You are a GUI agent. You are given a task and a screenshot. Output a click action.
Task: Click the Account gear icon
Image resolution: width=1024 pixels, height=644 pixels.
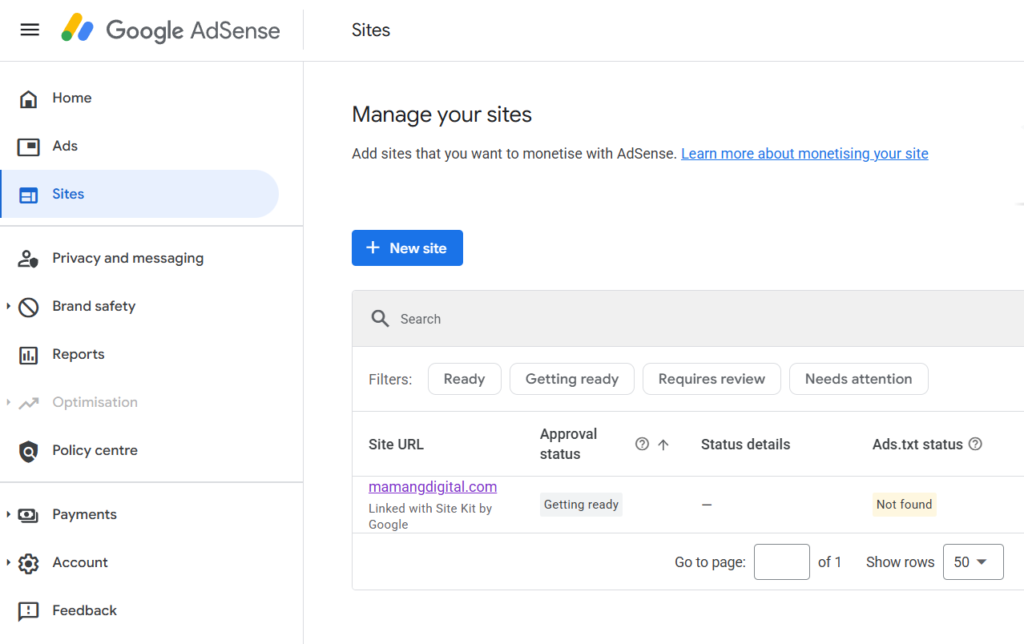point(28,563)
